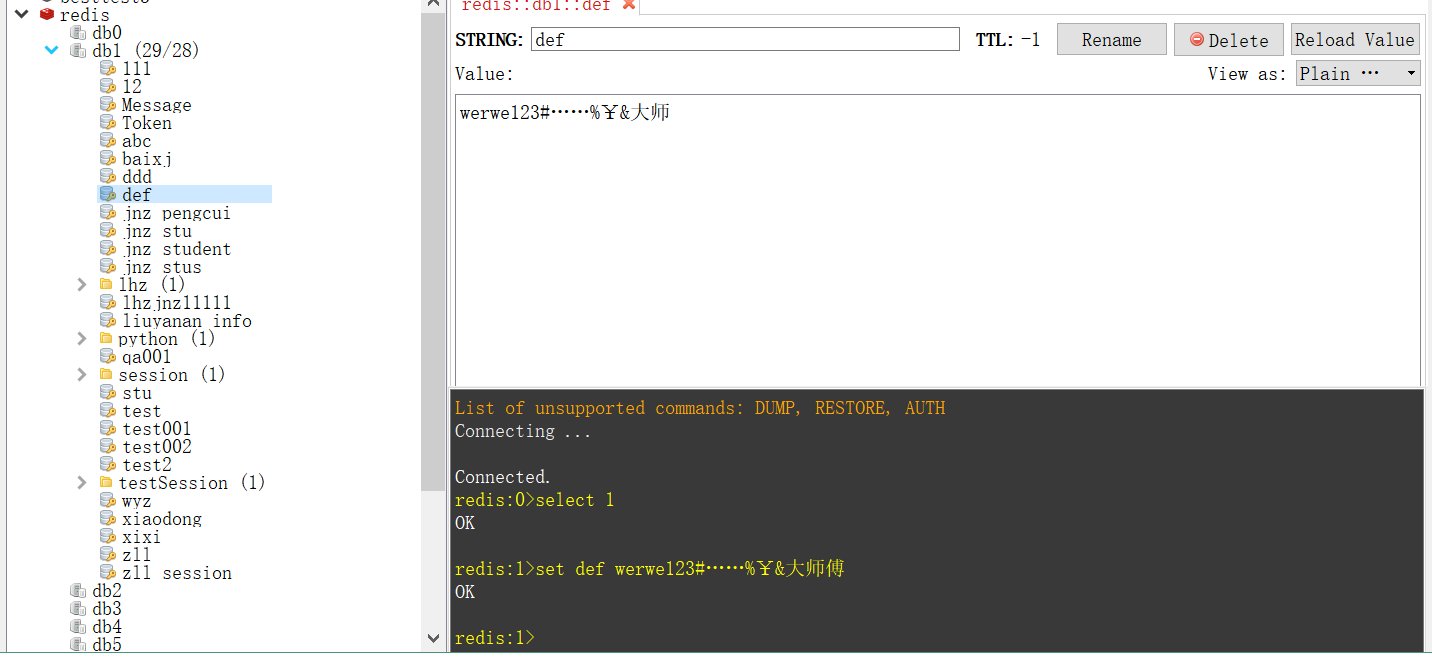Click the 'select 1' command in console
Screen dimensions: 1432x661
tap(534, 500)
